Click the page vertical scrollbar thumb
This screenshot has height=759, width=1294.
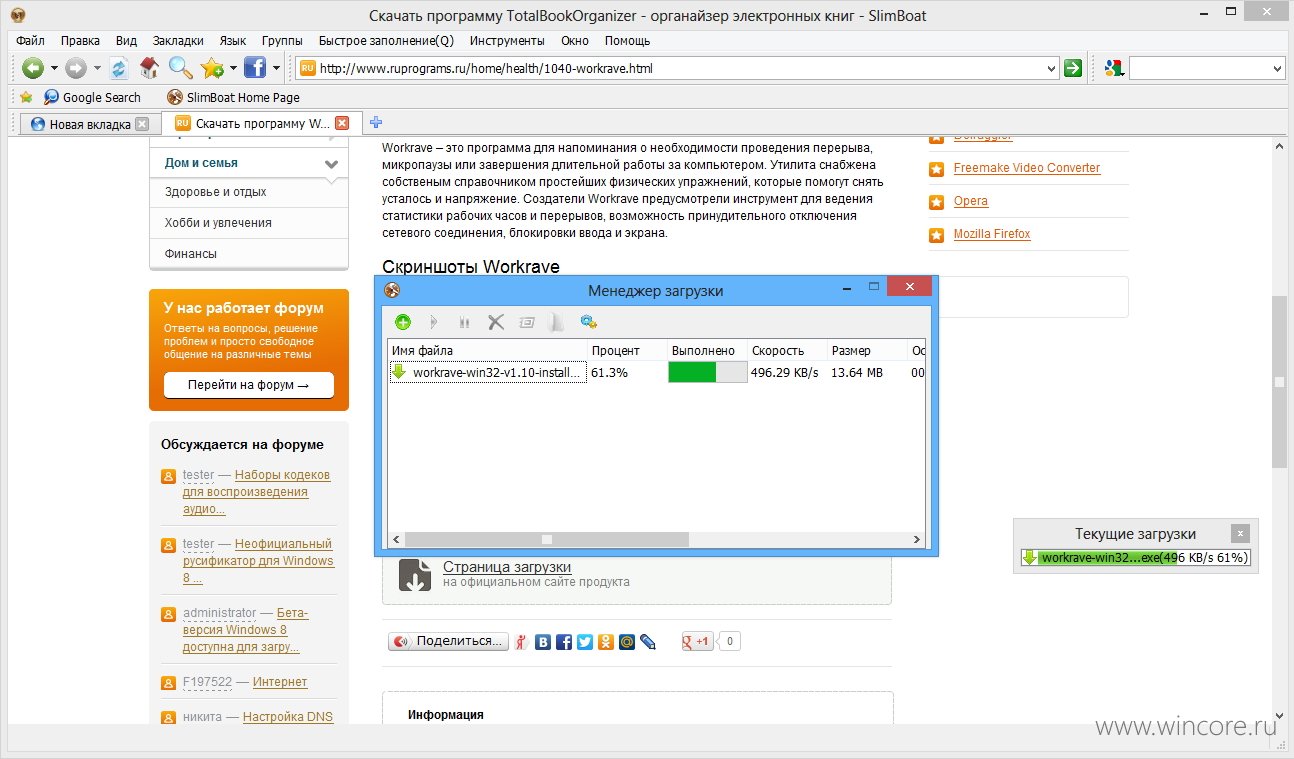1279,382
